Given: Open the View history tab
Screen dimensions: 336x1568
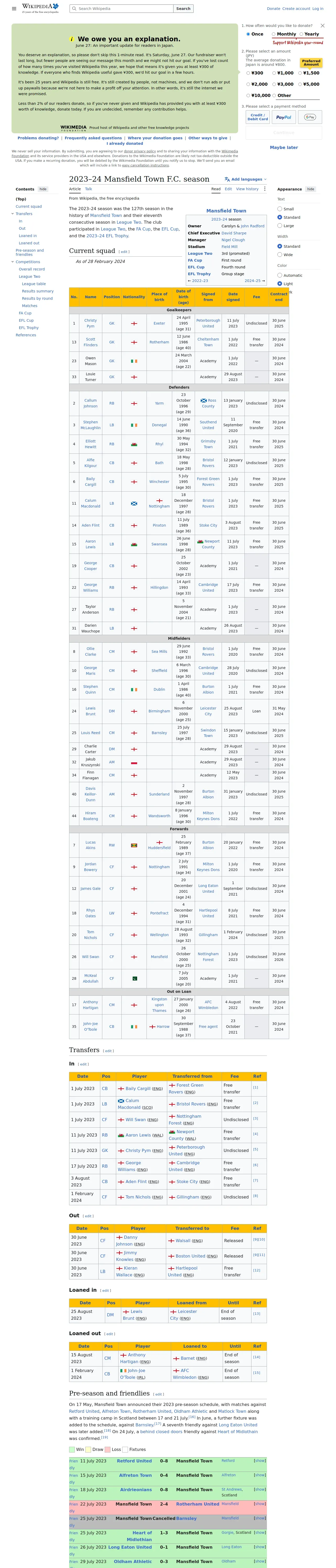Looking at the screenshot, I should (x=247, y=189).
